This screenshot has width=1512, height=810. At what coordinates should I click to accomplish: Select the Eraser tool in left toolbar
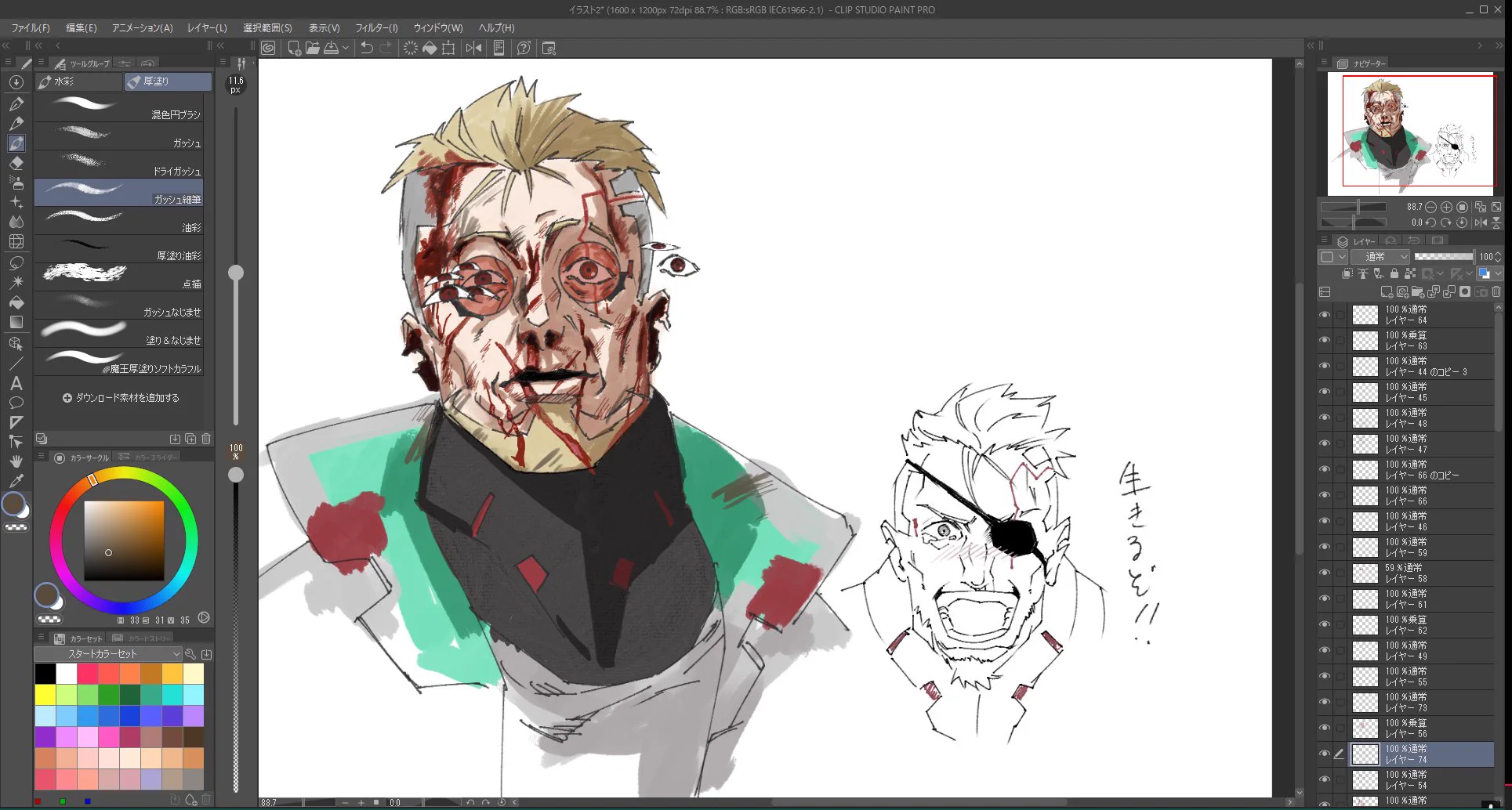[16, 163]
